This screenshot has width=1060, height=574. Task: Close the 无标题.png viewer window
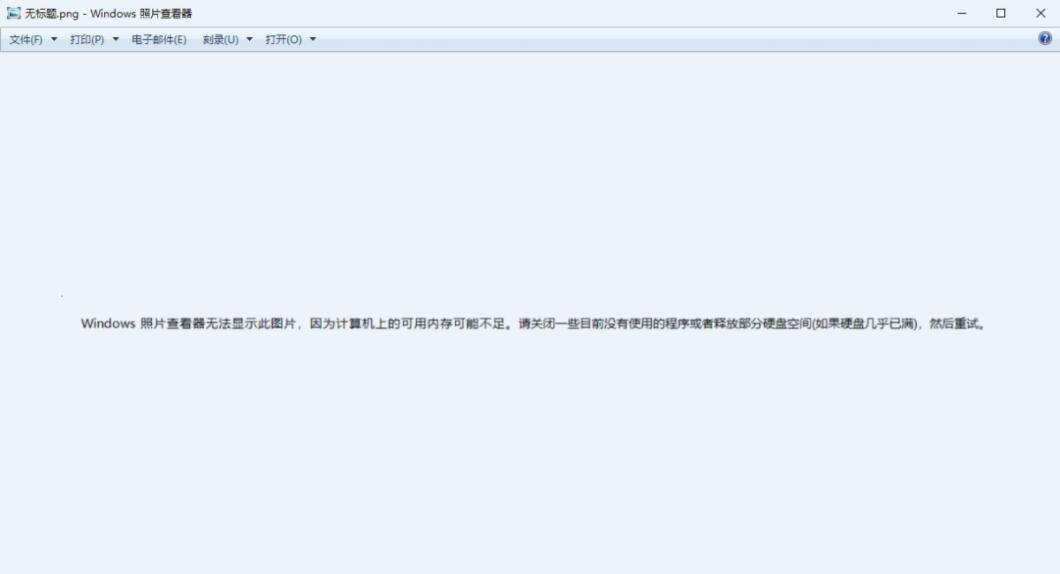1040,13
